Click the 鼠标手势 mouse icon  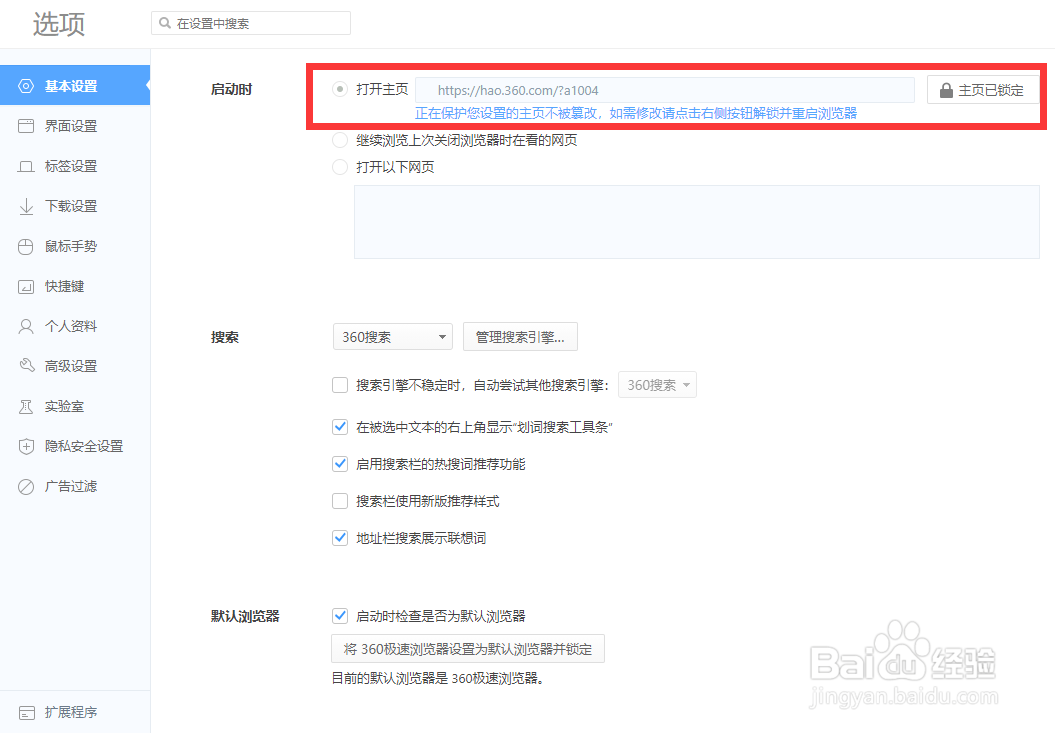coord(26,246)
